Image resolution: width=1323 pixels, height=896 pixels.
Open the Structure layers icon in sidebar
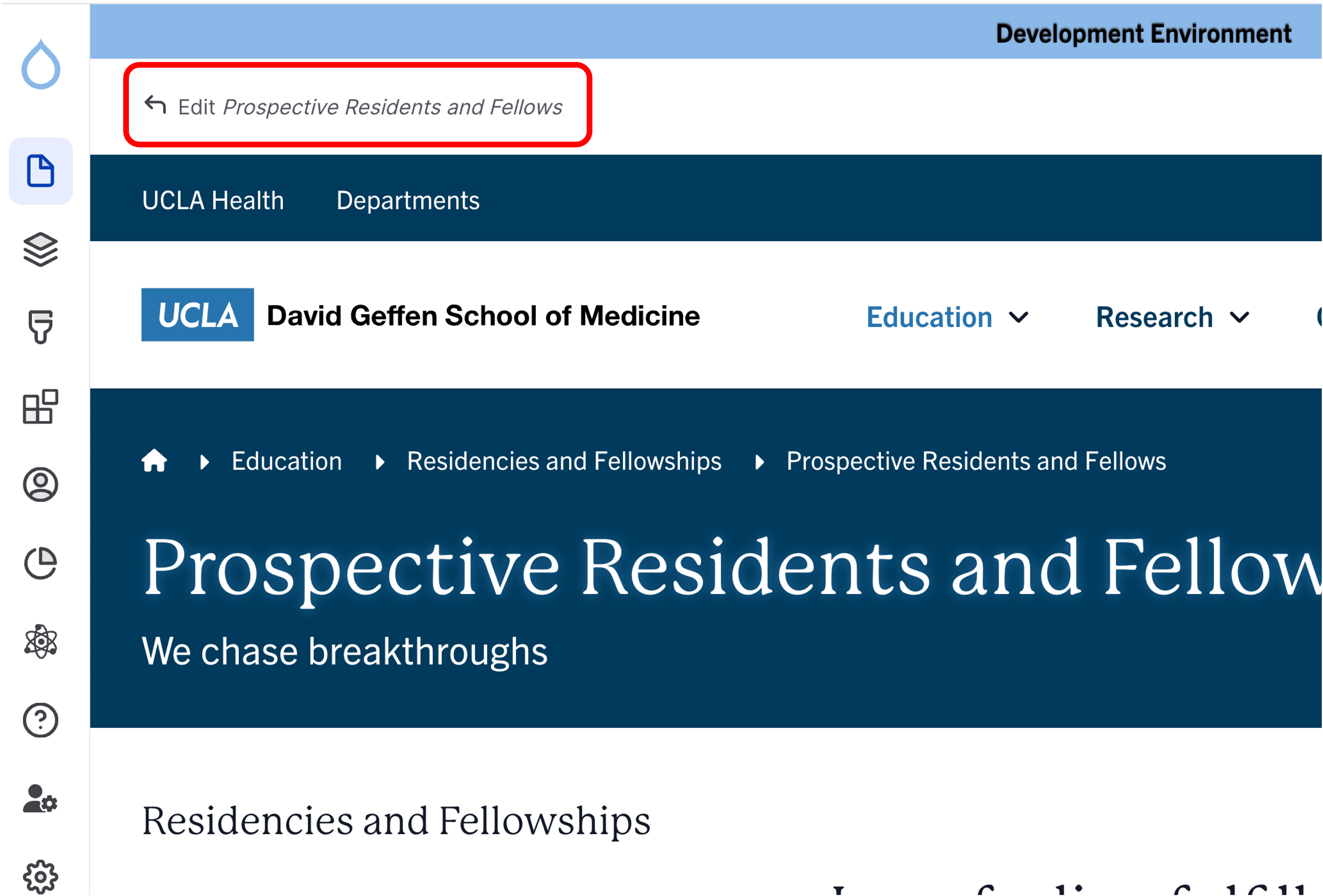(40, 249)
